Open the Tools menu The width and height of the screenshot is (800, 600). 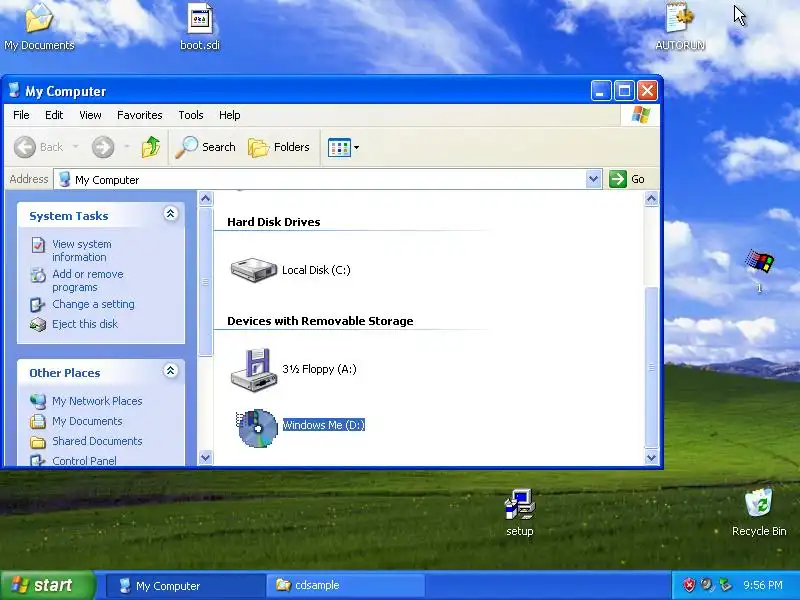coord(191,115)
